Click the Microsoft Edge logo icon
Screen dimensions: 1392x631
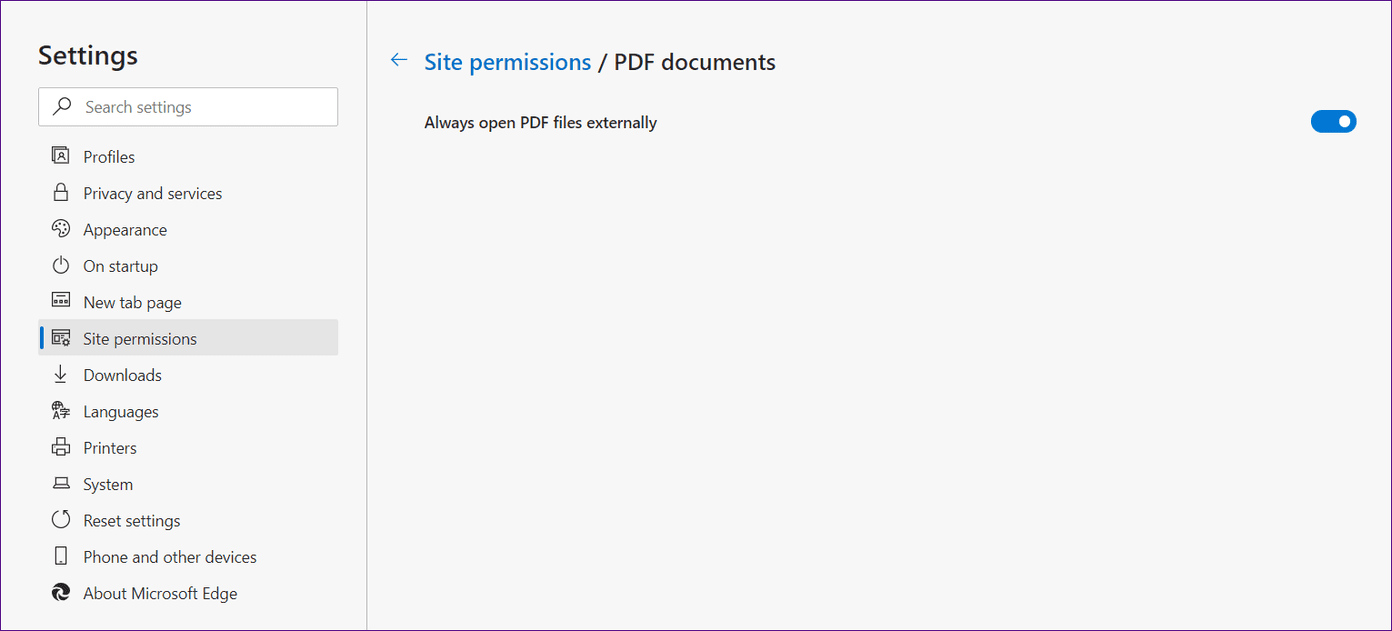(61, 593)
